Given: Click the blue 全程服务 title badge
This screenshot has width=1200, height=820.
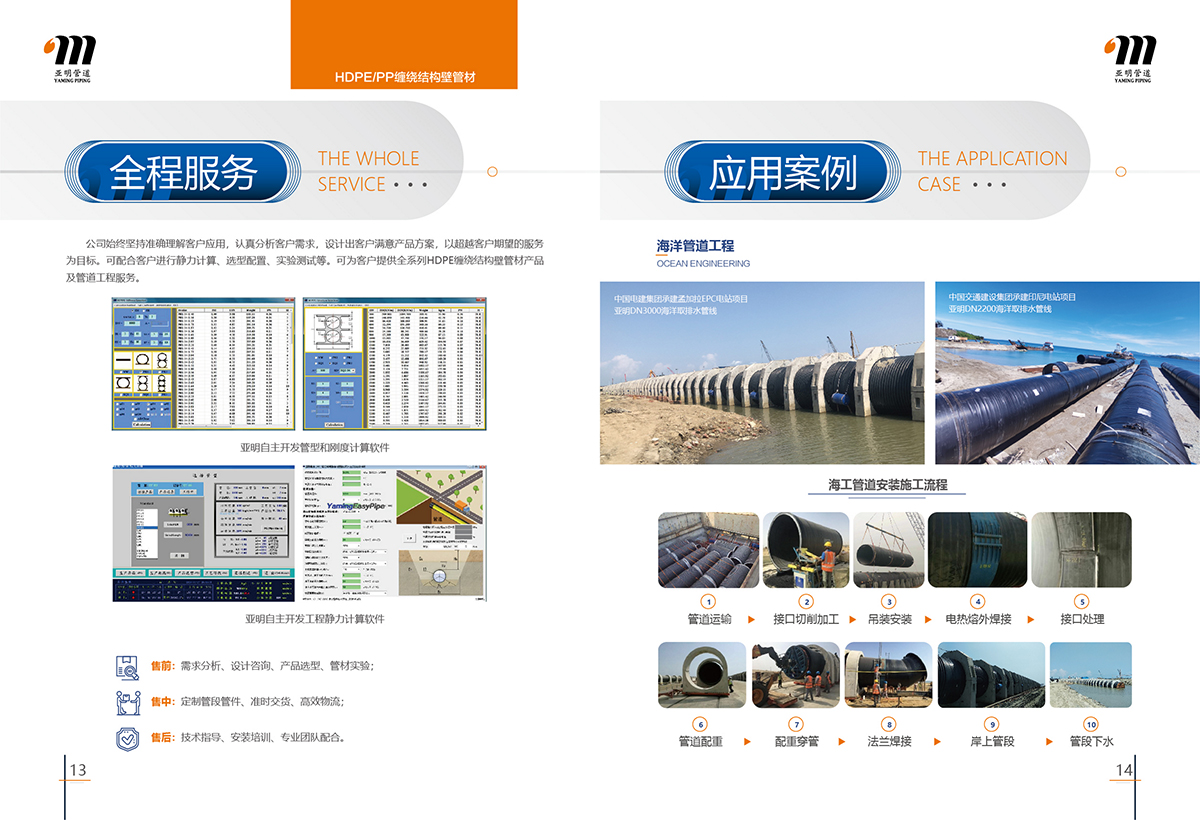Looking at the screenshot, I should [184, 172].
